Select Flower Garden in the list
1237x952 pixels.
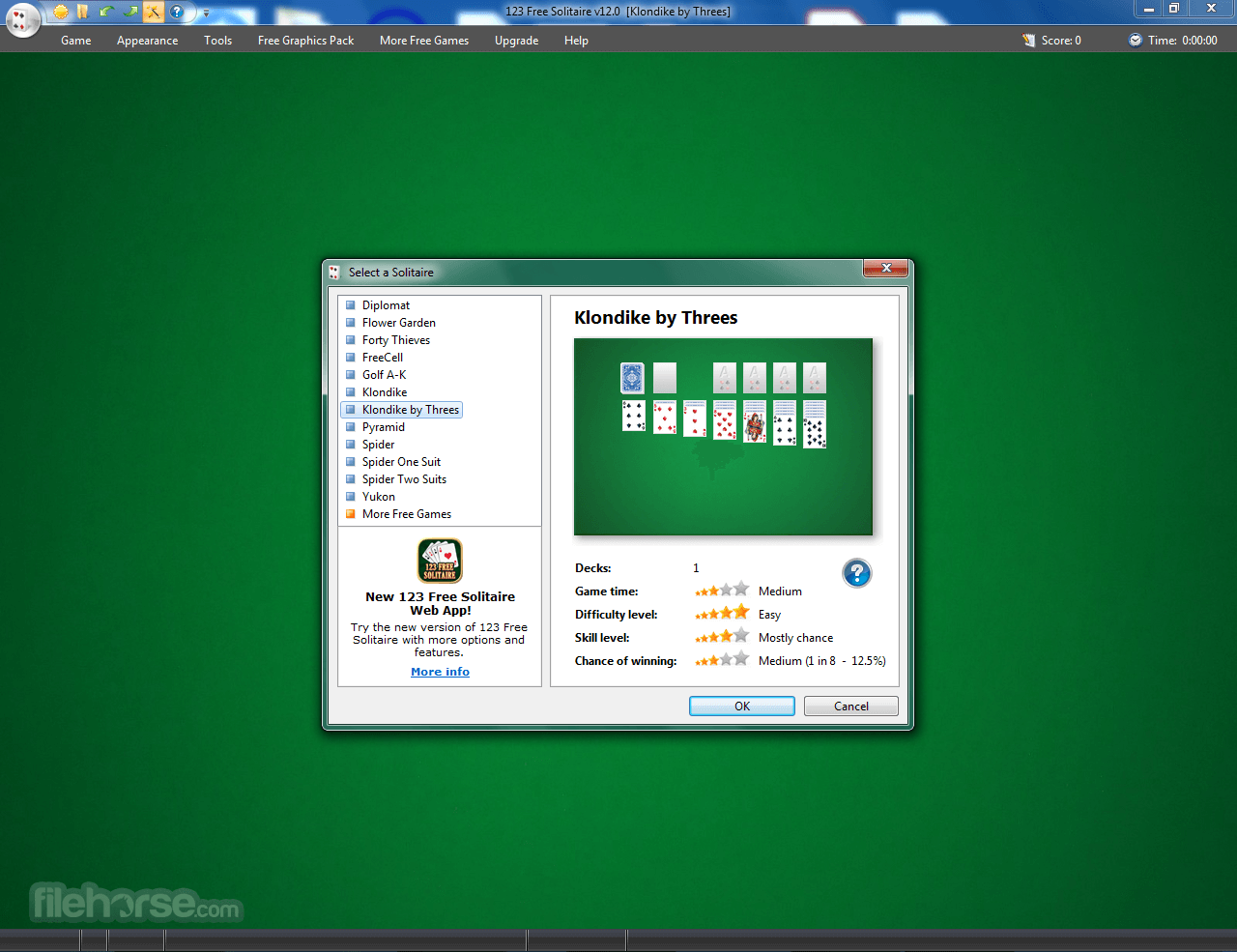398,323
